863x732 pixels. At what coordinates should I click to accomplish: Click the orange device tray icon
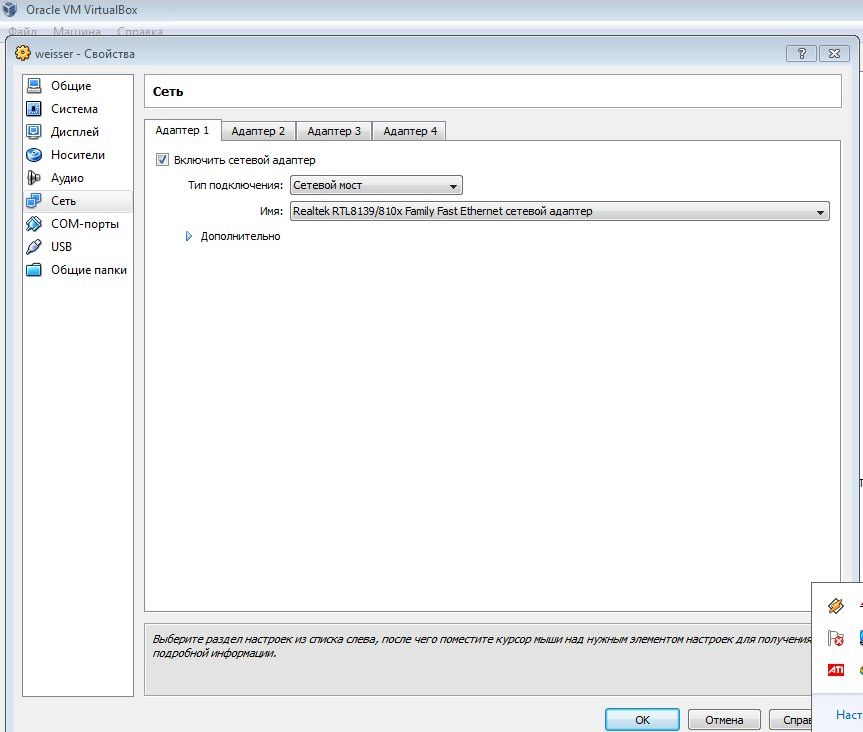[x=835, y=606]
